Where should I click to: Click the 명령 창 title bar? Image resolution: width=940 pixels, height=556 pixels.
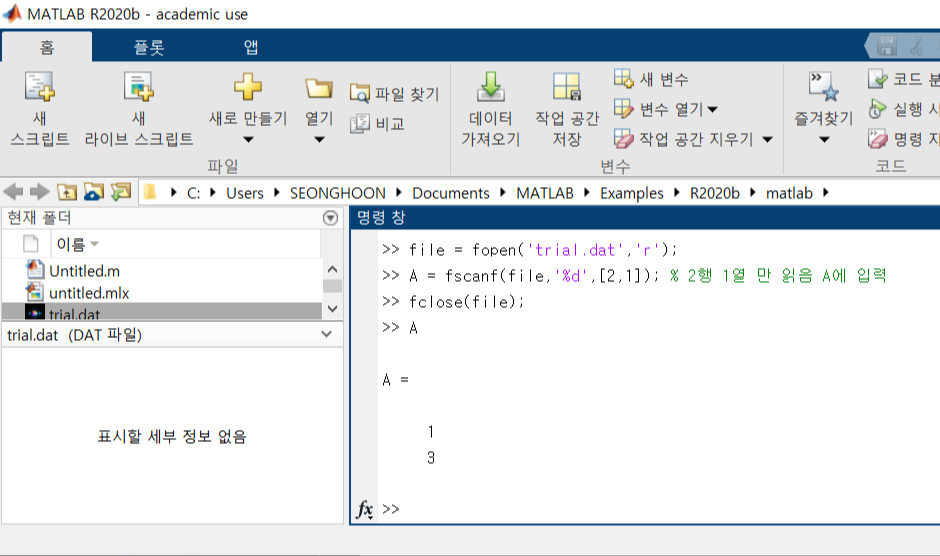(645, 217)
